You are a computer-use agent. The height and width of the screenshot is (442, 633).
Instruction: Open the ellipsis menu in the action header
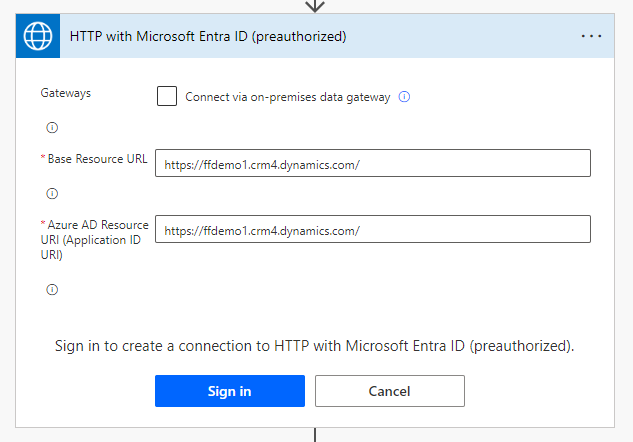click(x=591, y=36)
